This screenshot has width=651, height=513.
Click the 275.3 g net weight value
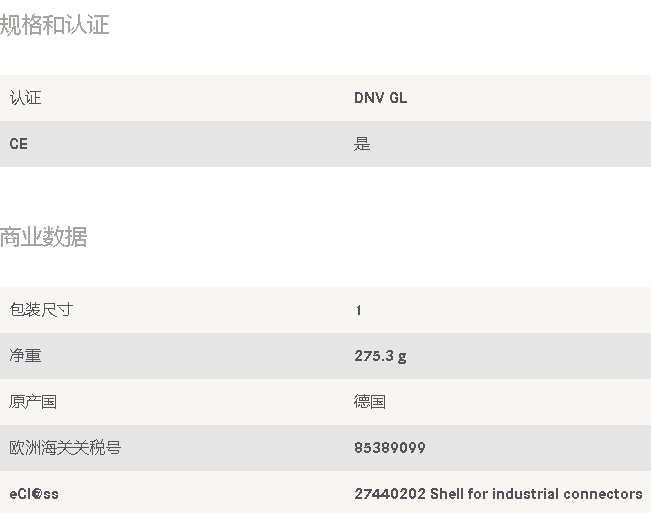point(380,356)
